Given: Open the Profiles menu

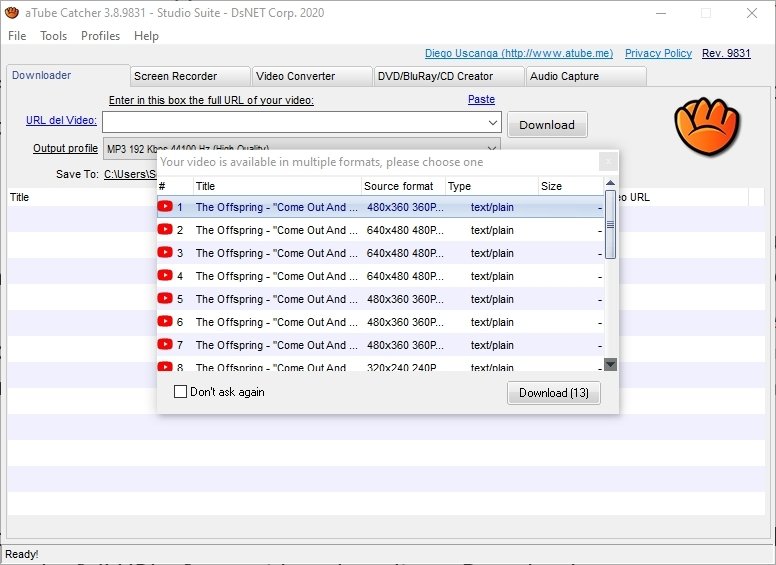Looking at the screenshot, I should pos(100,36).
